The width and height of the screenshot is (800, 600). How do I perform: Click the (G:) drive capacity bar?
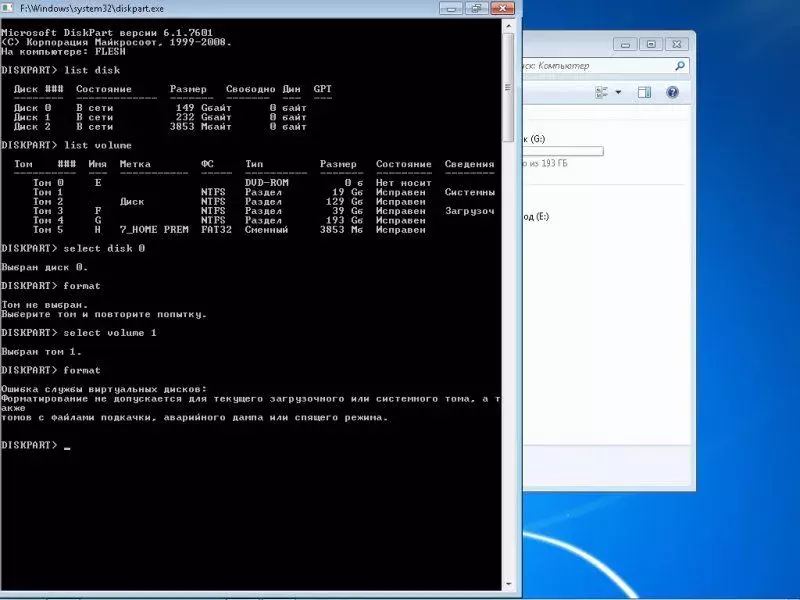coord(563,151)
